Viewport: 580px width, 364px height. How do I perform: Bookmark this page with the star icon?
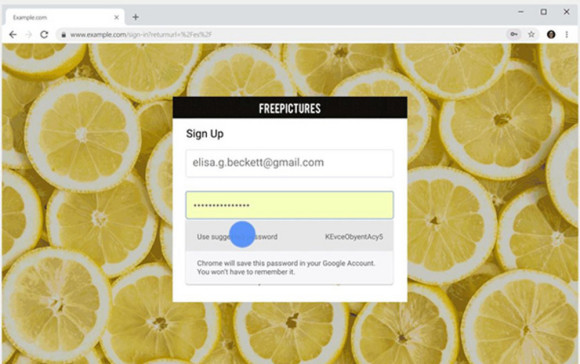[x=531, y=34]
